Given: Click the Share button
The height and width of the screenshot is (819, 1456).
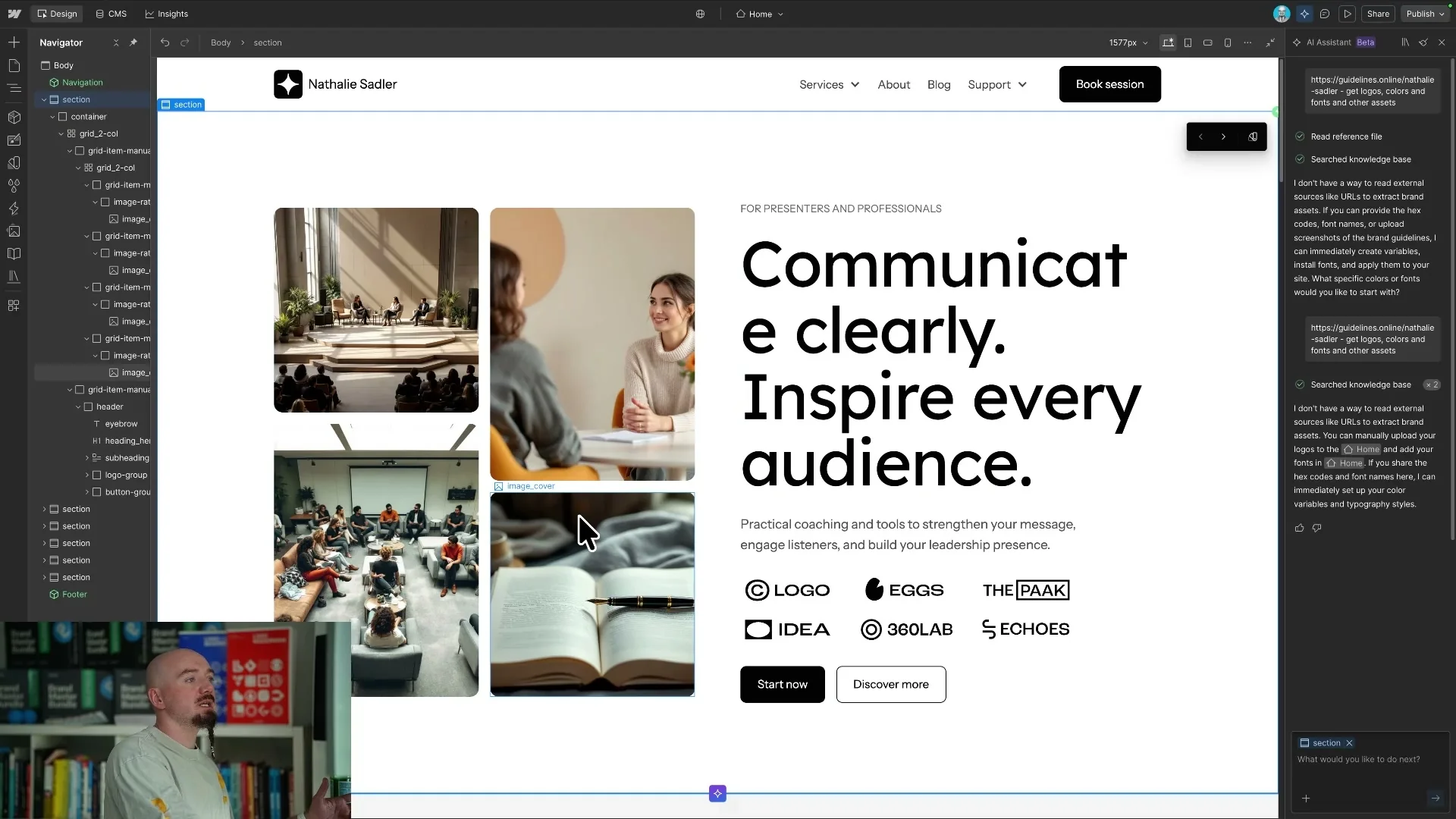Looking at the screenshot, I should [x=1378, y=14].
